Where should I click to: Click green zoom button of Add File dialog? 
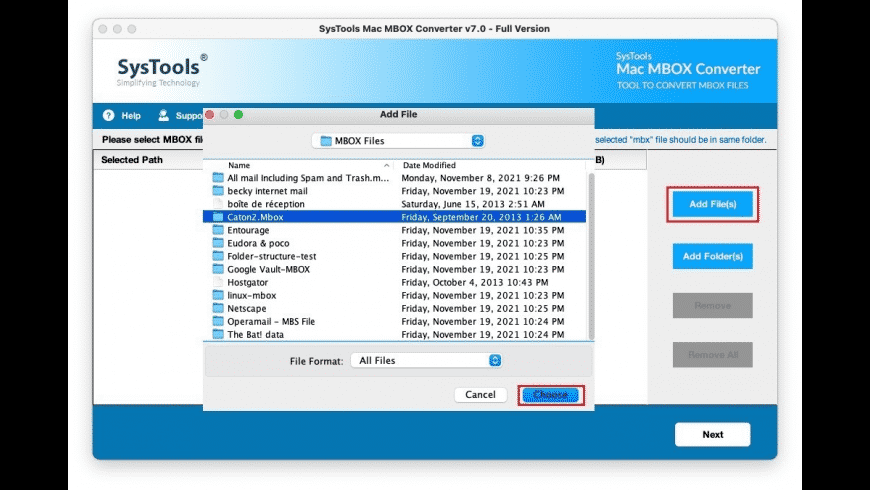click(x=239, y=114)
